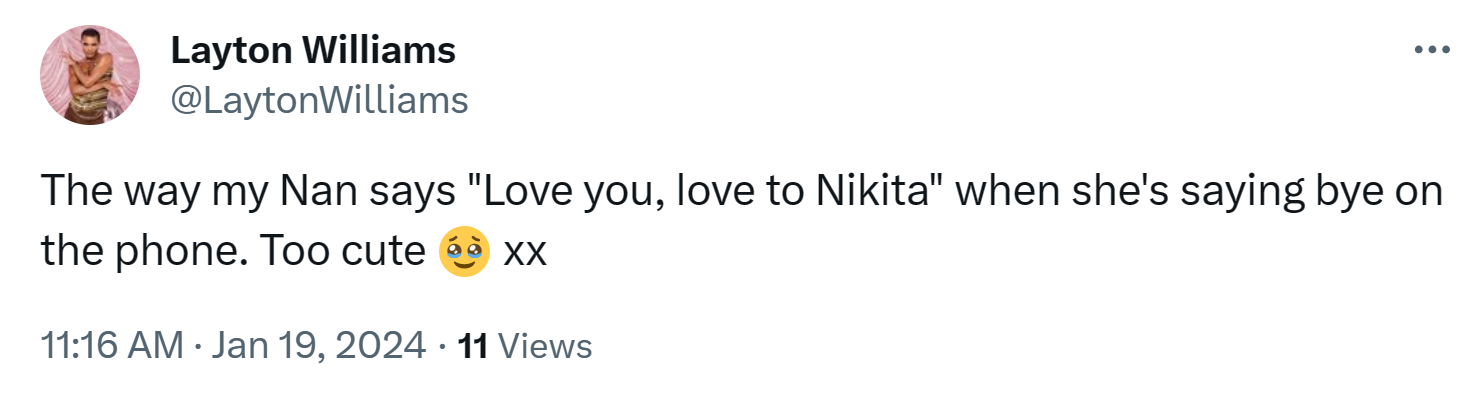This screenshot has height=398, width=1480.
Task: Click Layton Williams' round profile avatar
Action: 90,75
